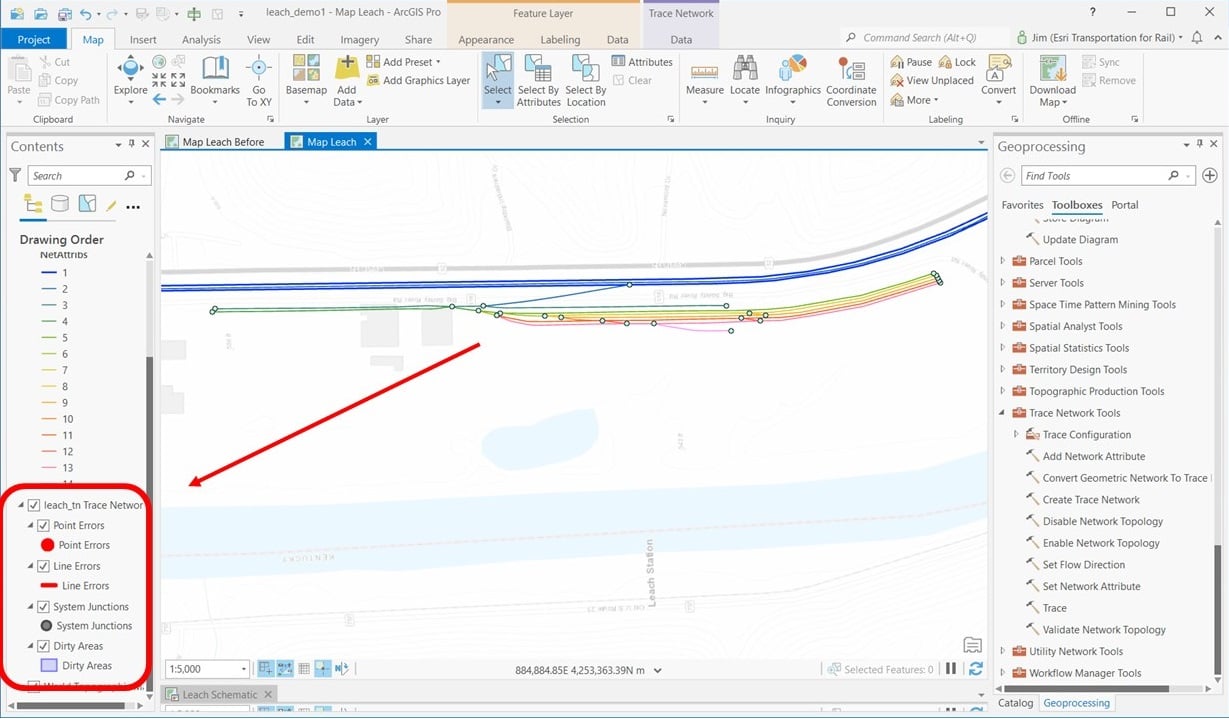Click the Attributes button in Selection group
The image size is (1229, 719).
[x=642, y=62]
